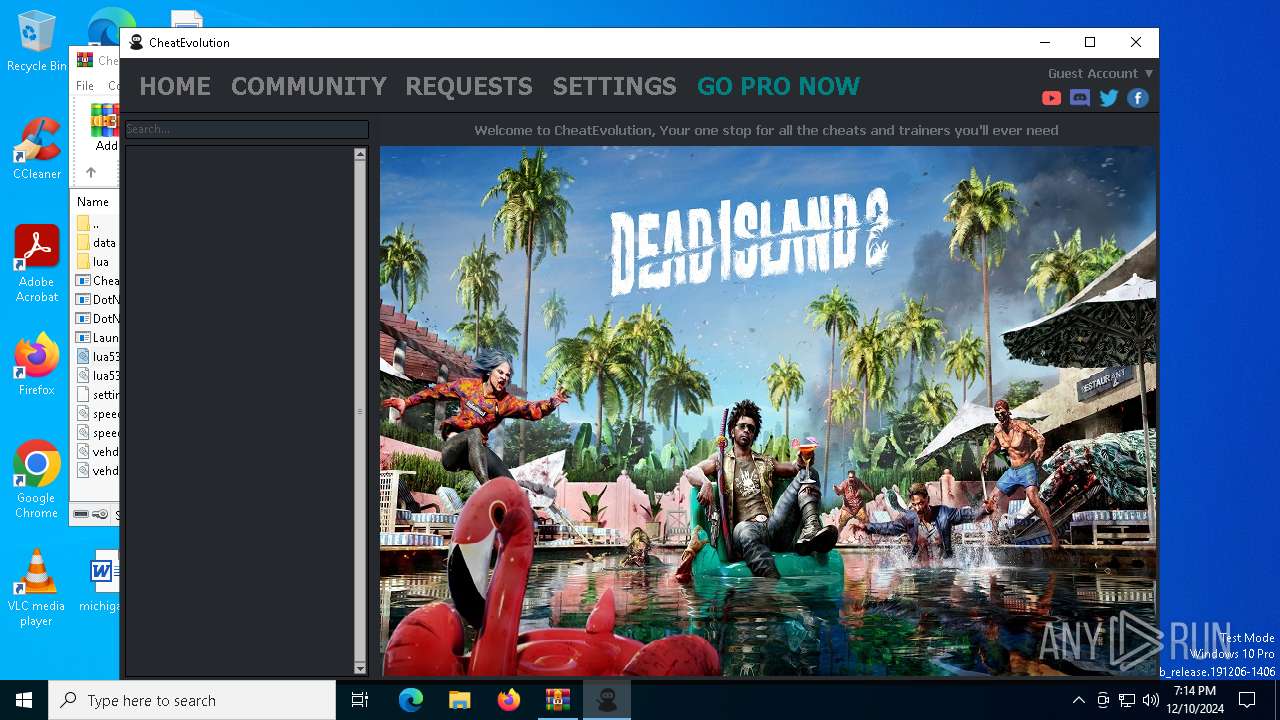Screen dimensions: 1280x720
Task: Select the first lua53 file in WinRAR
Action: pyautogui.click(x=97, y=357)
